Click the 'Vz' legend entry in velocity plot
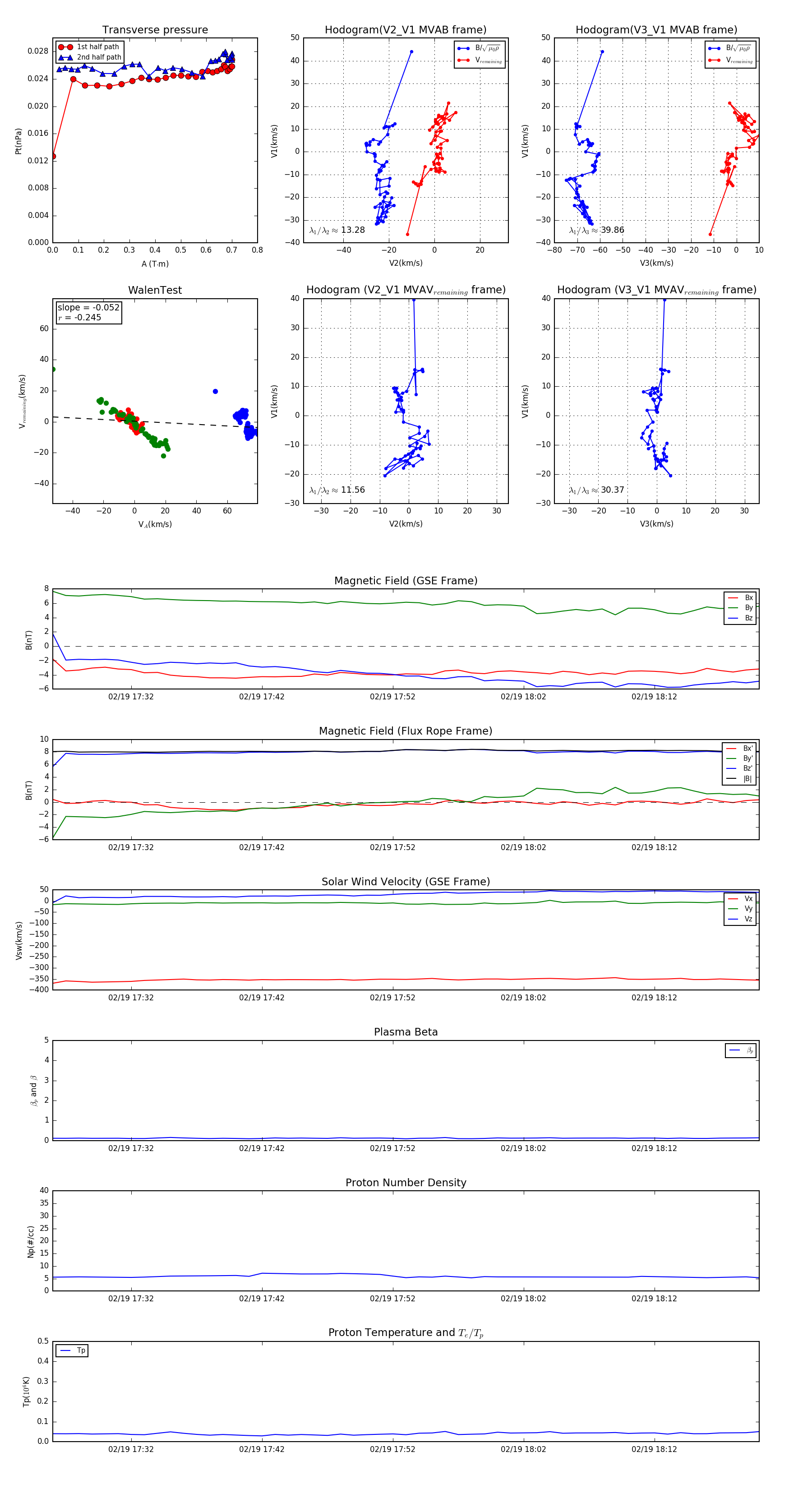The height and width of the screenshot is (1489, 812). tap(740, 919)
